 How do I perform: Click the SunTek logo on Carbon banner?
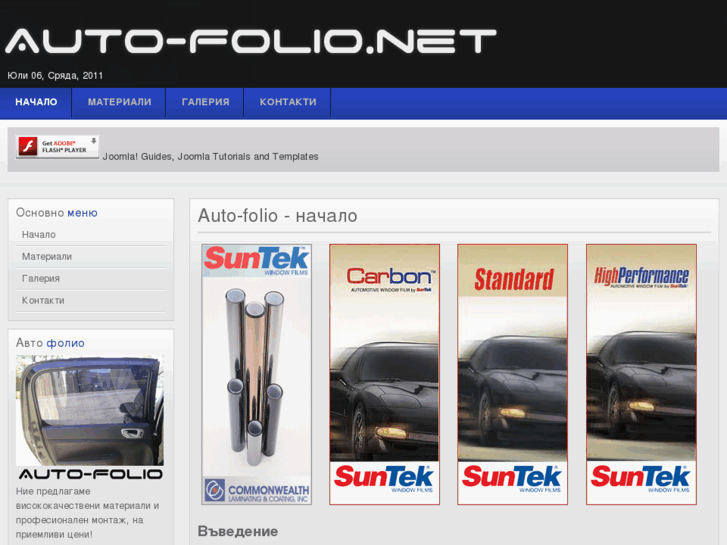[384, 478]
